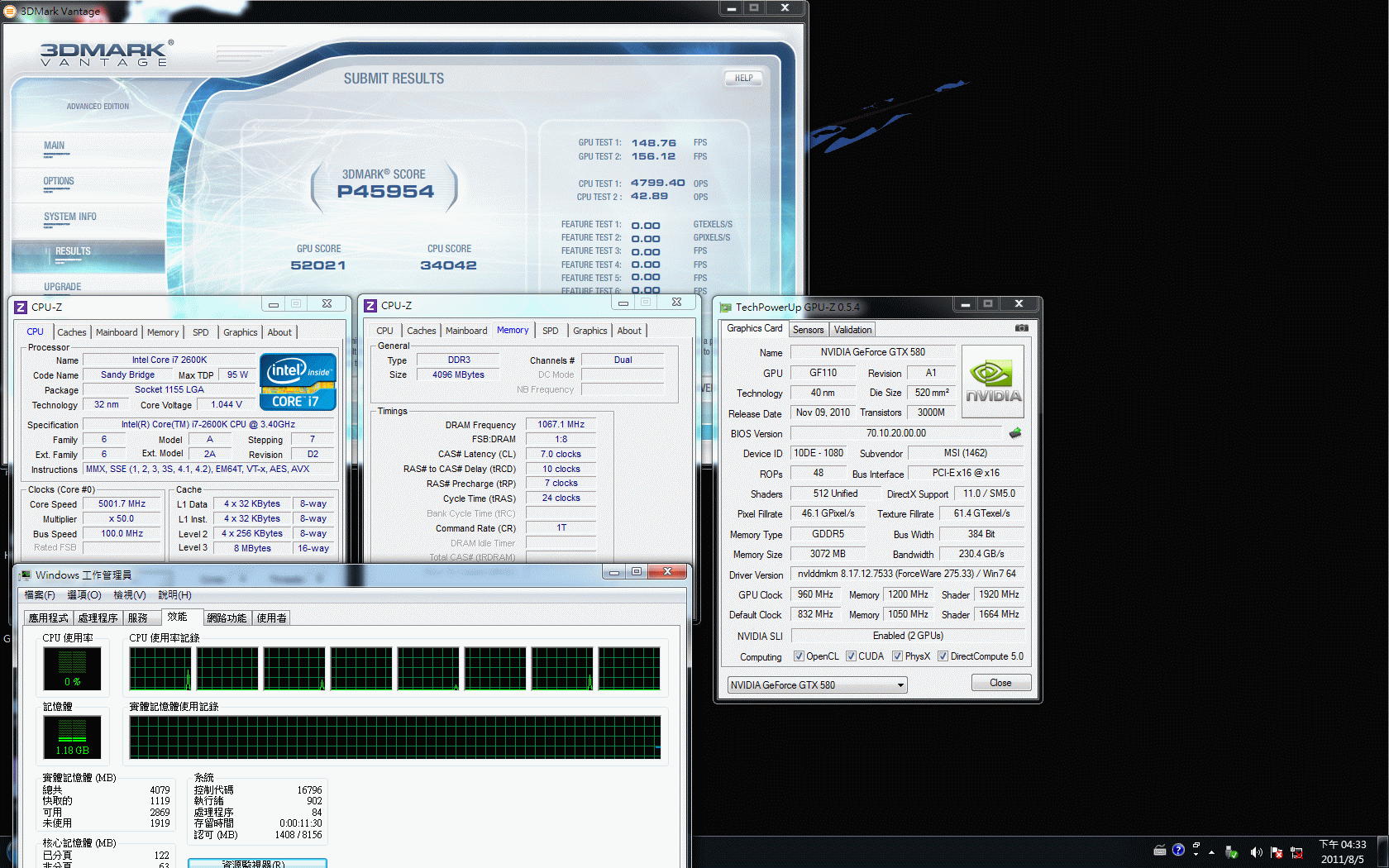Click the Core Speed 5001.7 MHz field
The width and height of the screenshot is (1389, 868).
[122, 503]
